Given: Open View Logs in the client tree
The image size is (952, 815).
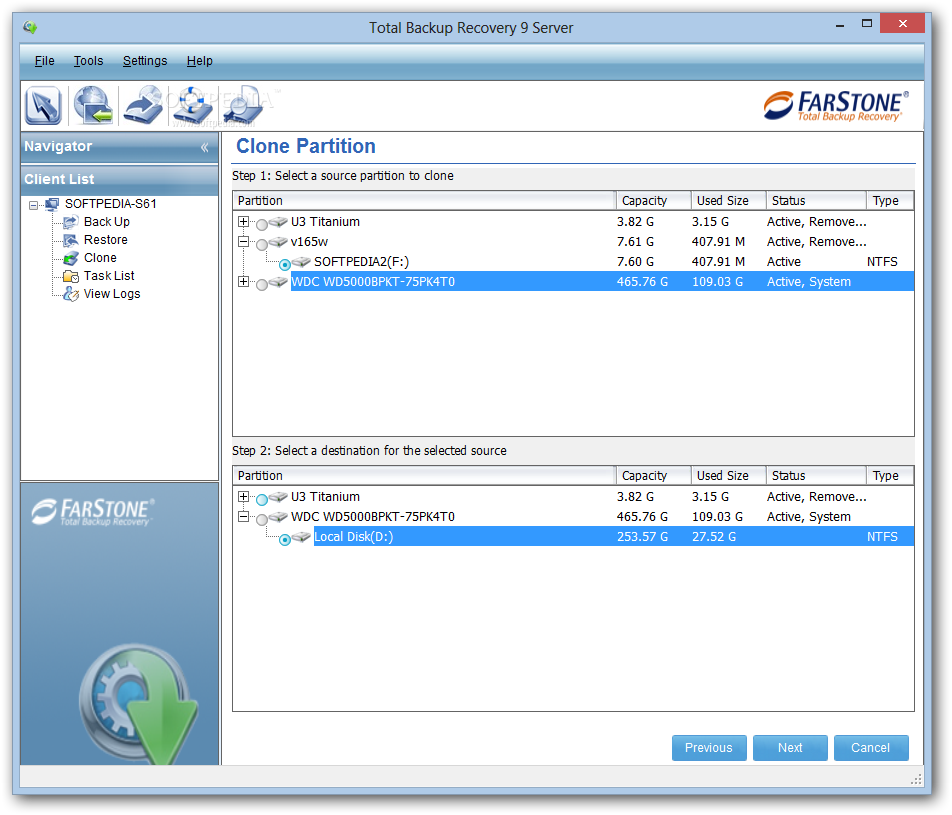Looking at the screenshot, I should pyautogui.click(x=112, y=294).
